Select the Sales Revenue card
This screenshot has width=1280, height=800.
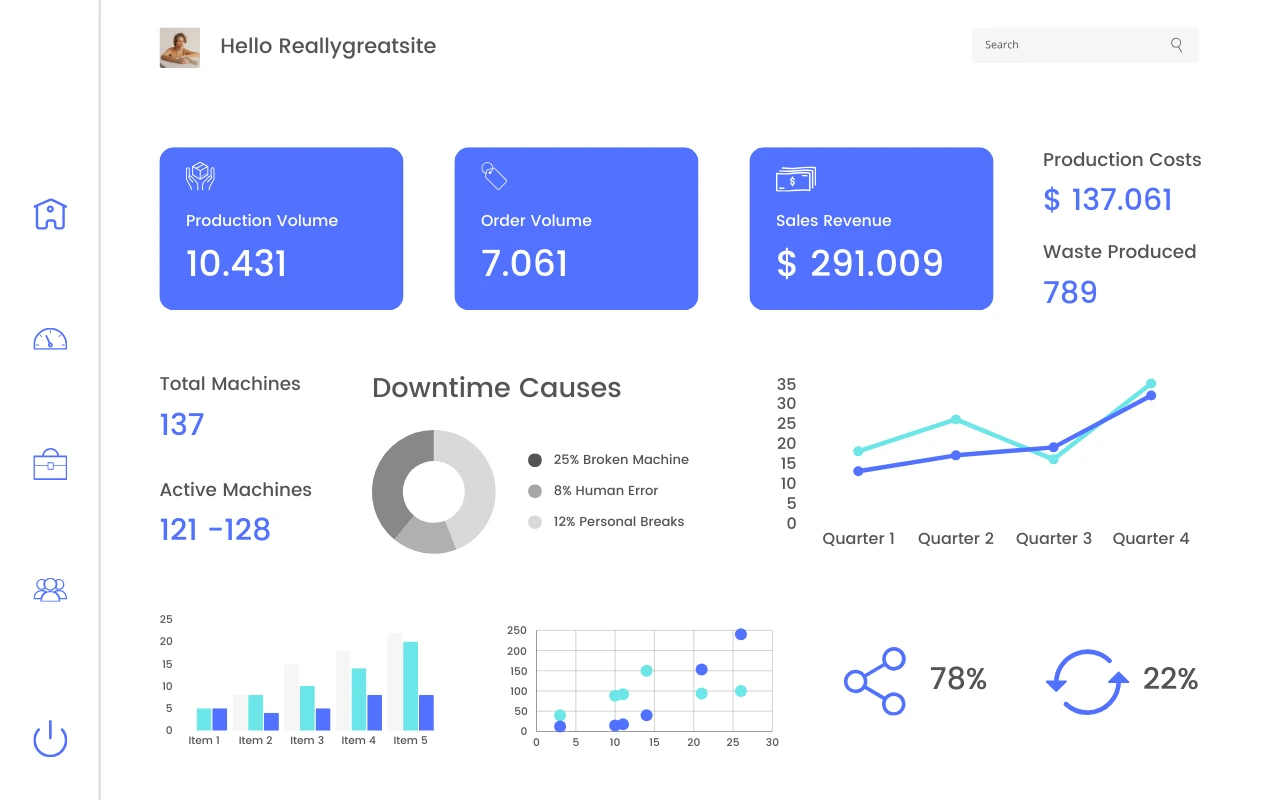[870, 228]
